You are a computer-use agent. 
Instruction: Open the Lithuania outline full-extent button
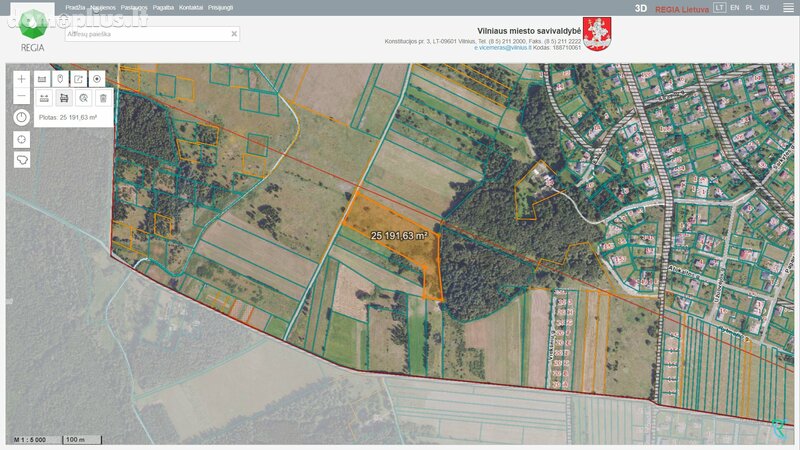tap(21, 160)
